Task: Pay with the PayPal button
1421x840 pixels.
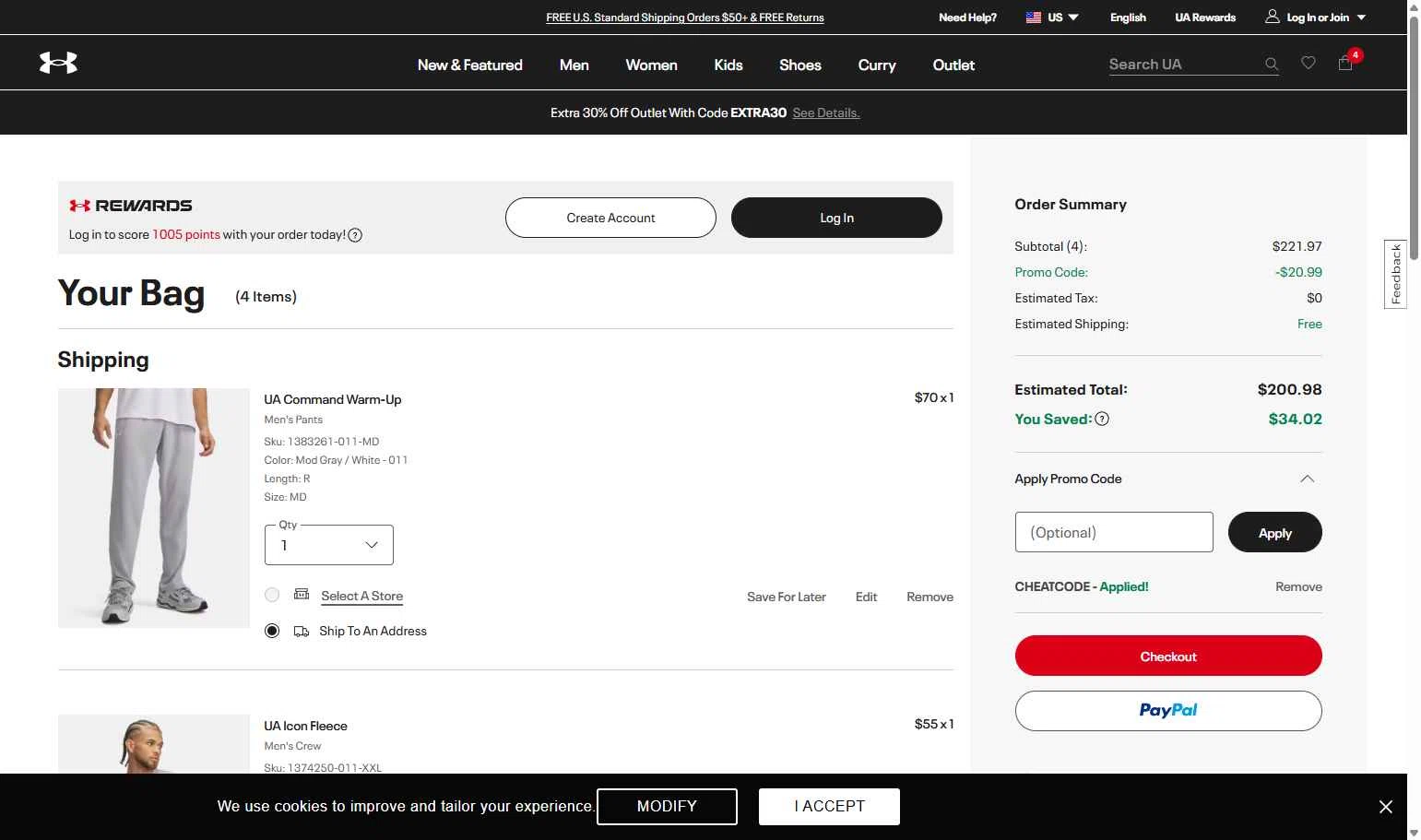Action: coord(1168,710)
